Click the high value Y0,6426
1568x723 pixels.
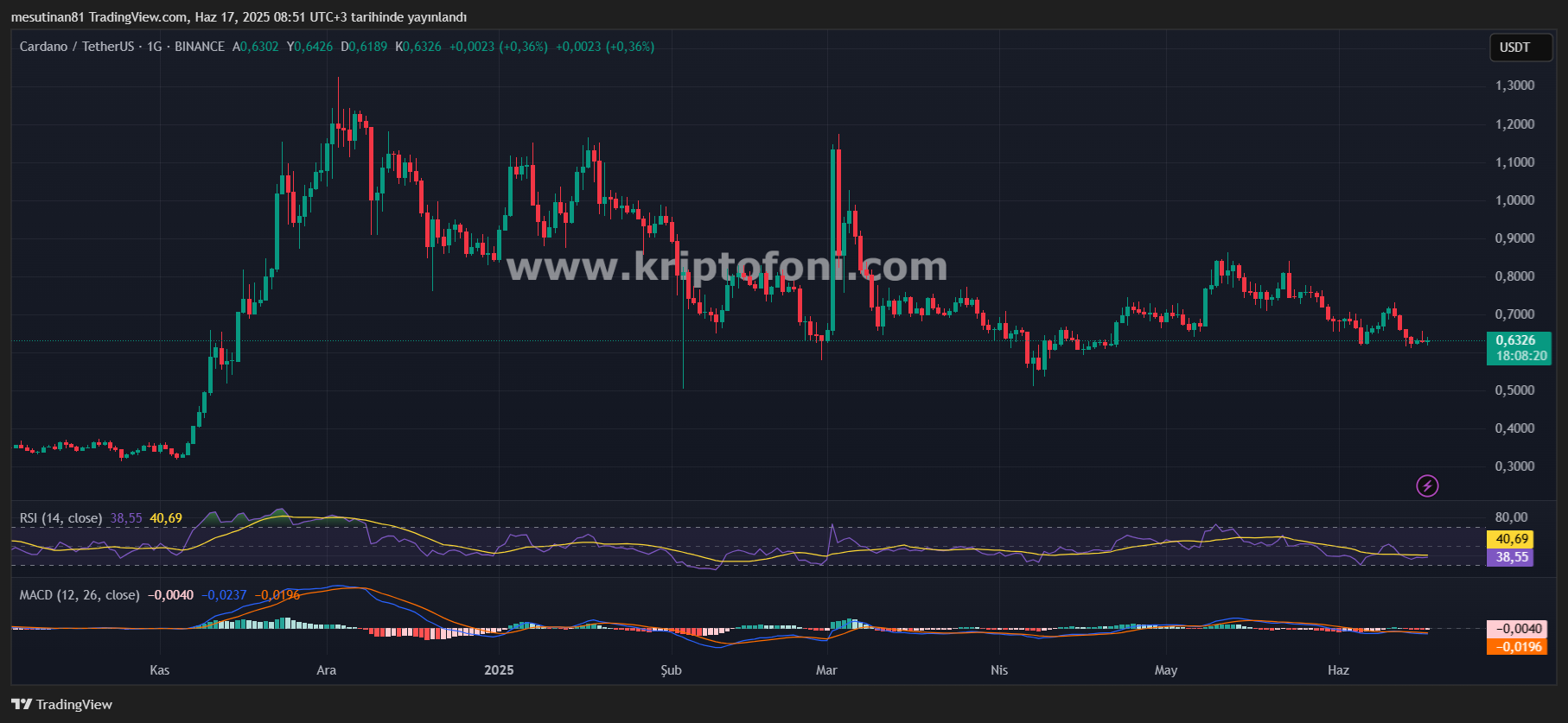tap(309, 47)
